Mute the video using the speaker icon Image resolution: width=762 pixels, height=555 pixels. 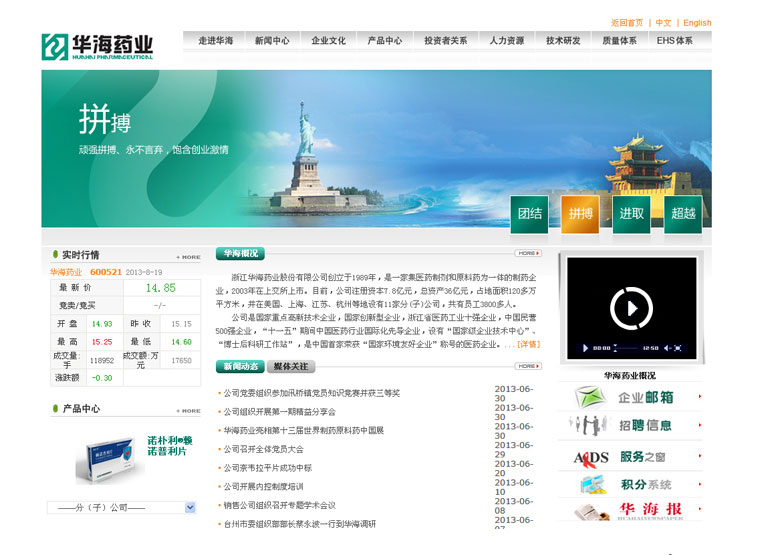tap(664, 348)
